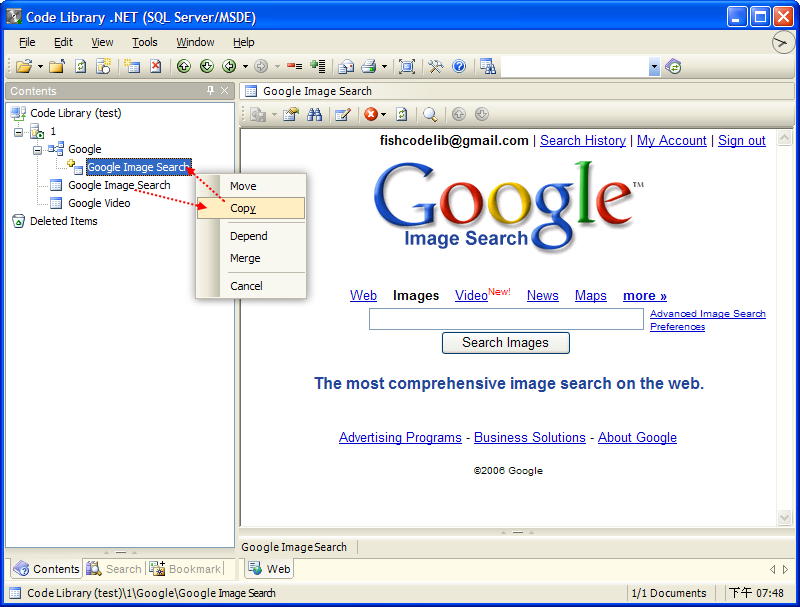Click the new document icon in main toolbar
800x607 pixels.
[133, 67]
